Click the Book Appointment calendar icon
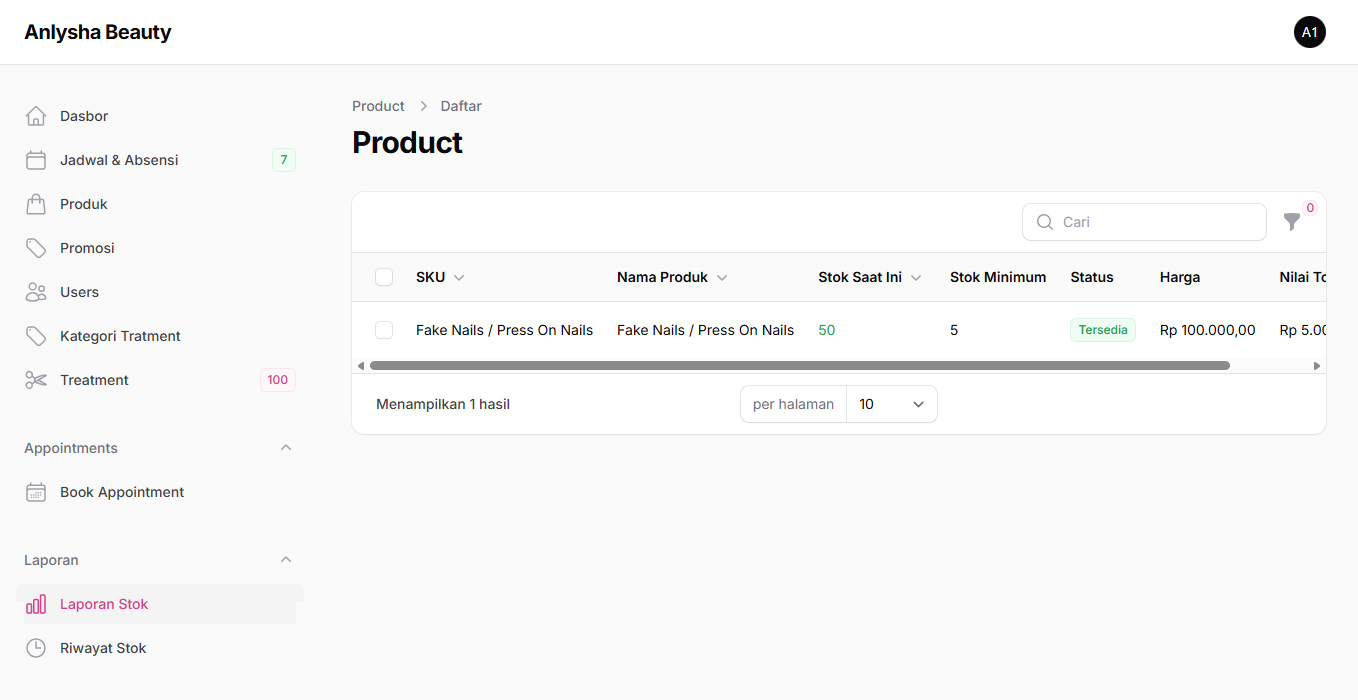Viewport: 1358px width, 700px height. tap(36, 492)
